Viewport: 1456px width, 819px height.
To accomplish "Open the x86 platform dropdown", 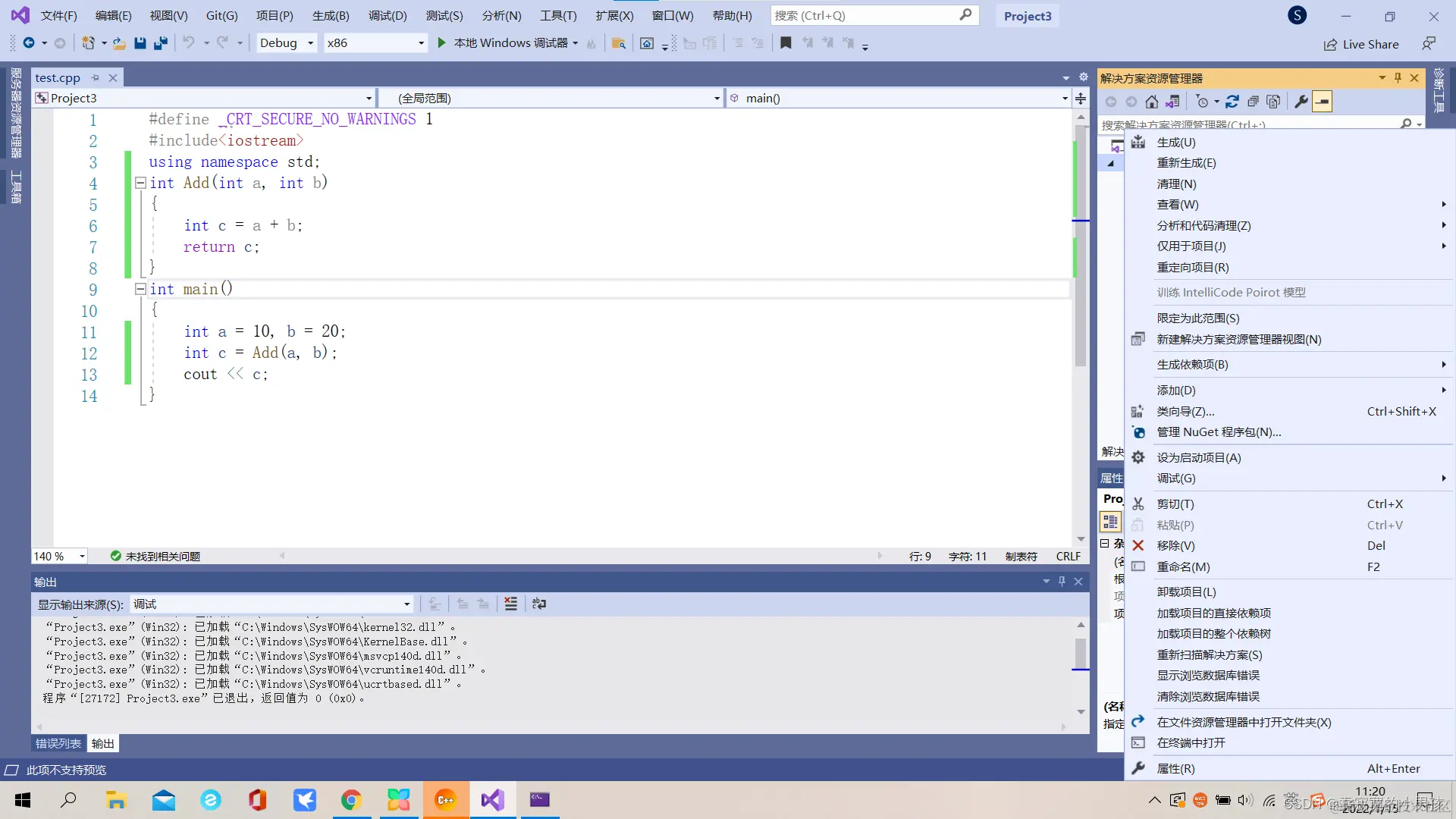I will (421, 43).
